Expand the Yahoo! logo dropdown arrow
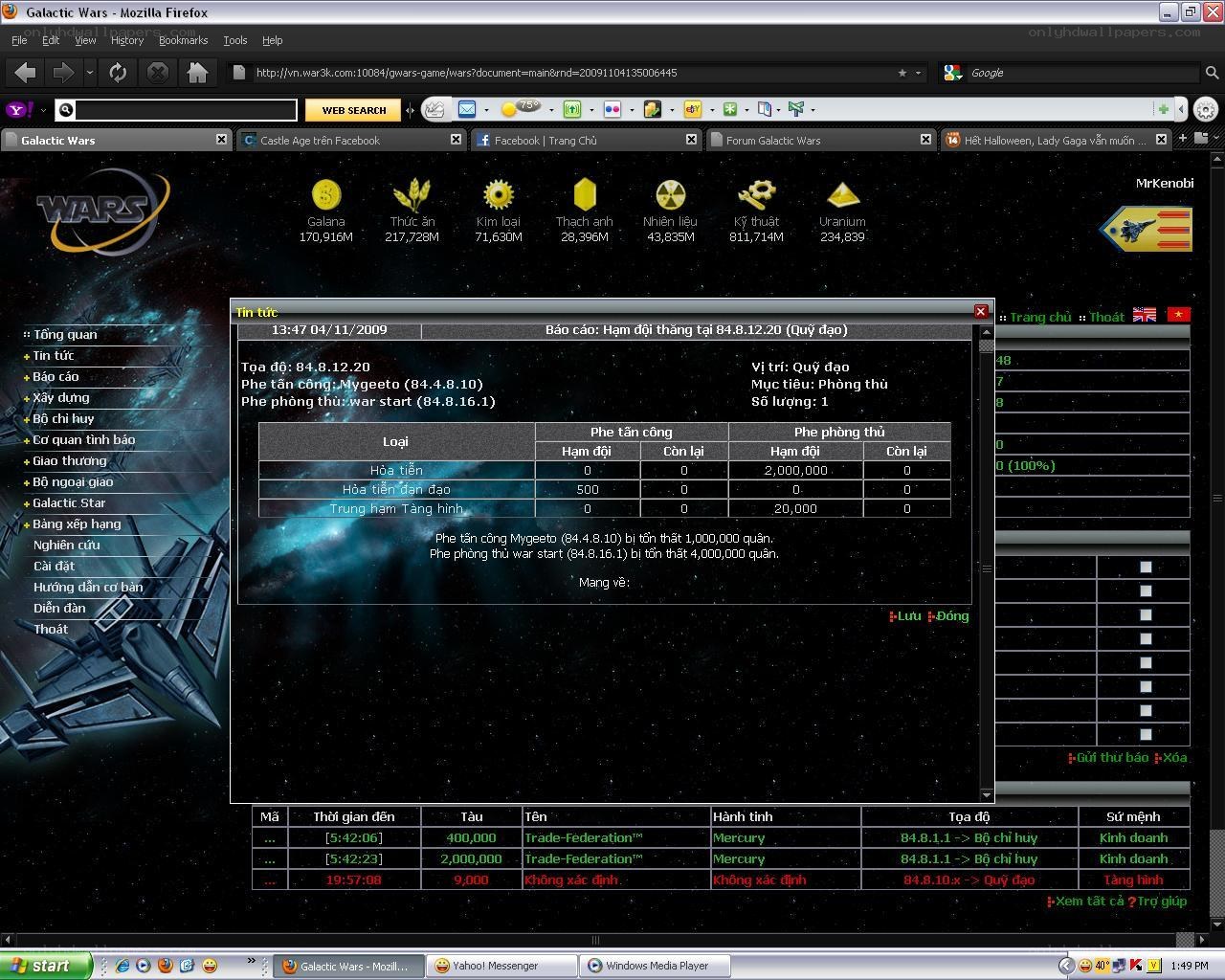Screen dimensions: 1225x980 pos(43,109)
